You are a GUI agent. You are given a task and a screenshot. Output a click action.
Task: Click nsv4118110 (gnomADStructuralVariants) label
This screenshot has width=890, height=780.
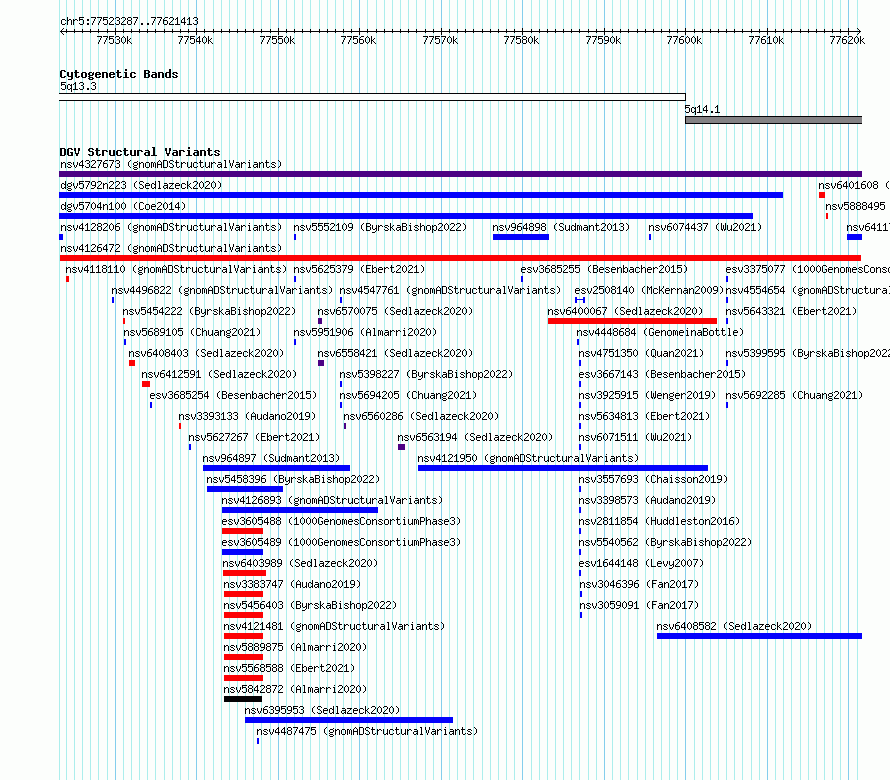click(x=176, y=269)
